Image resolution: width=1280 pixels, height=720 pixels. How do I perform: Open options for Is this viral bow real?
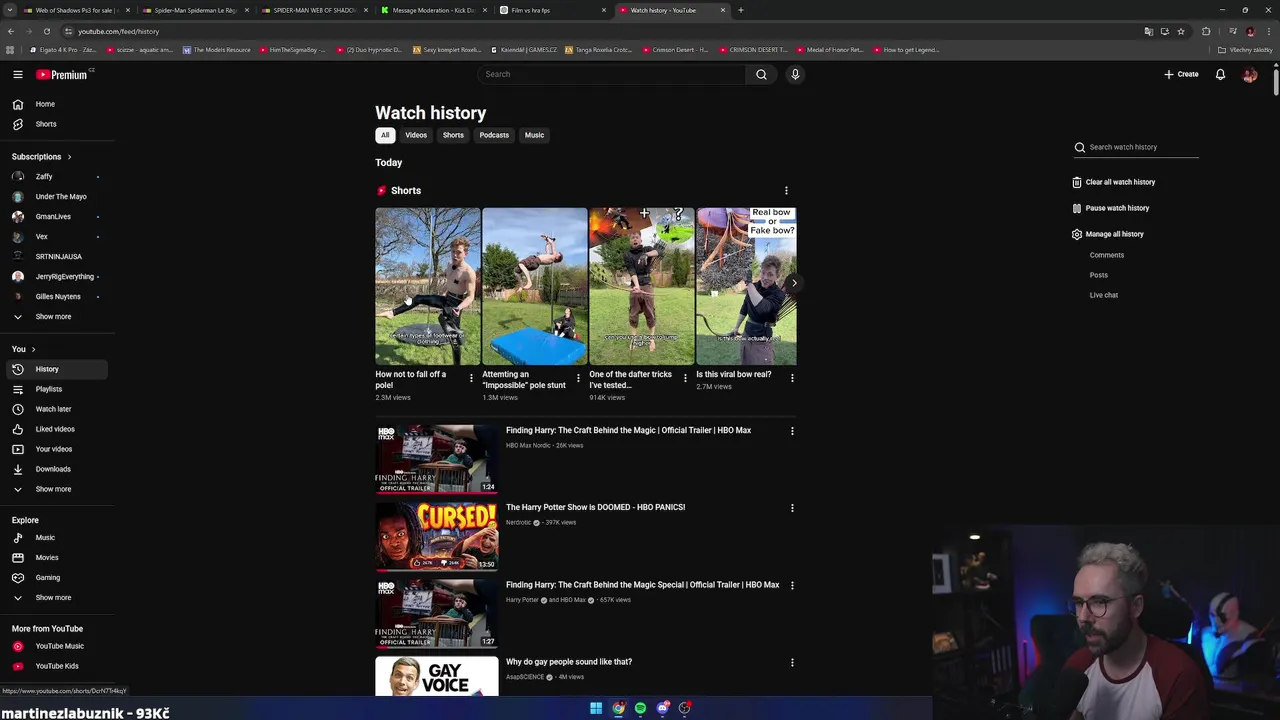(x=792, y=378)
